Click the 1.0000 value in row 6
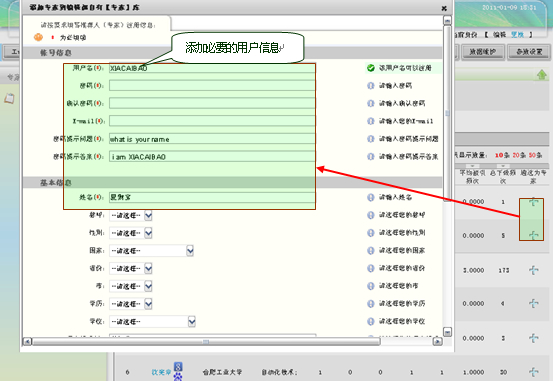The image size is (553, 381). (x=473, y=372)
